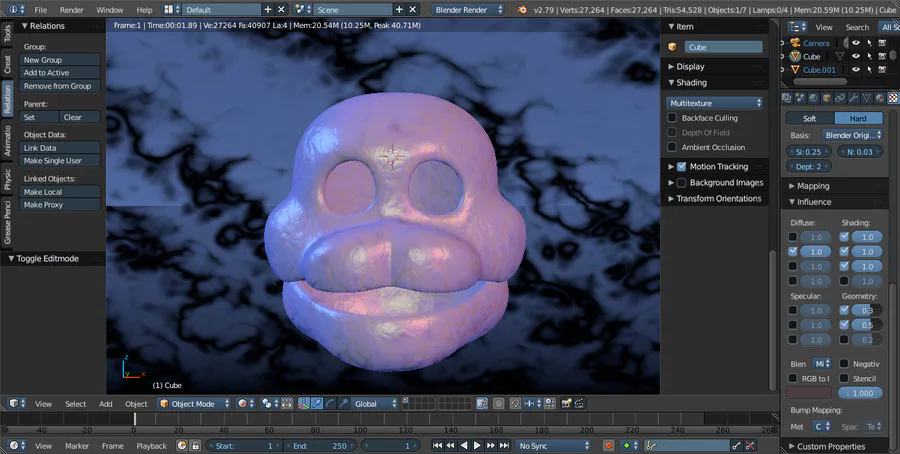Screen dimensions: 900x454
Task: Open the World properties globe tab
Action: [813, 98]
